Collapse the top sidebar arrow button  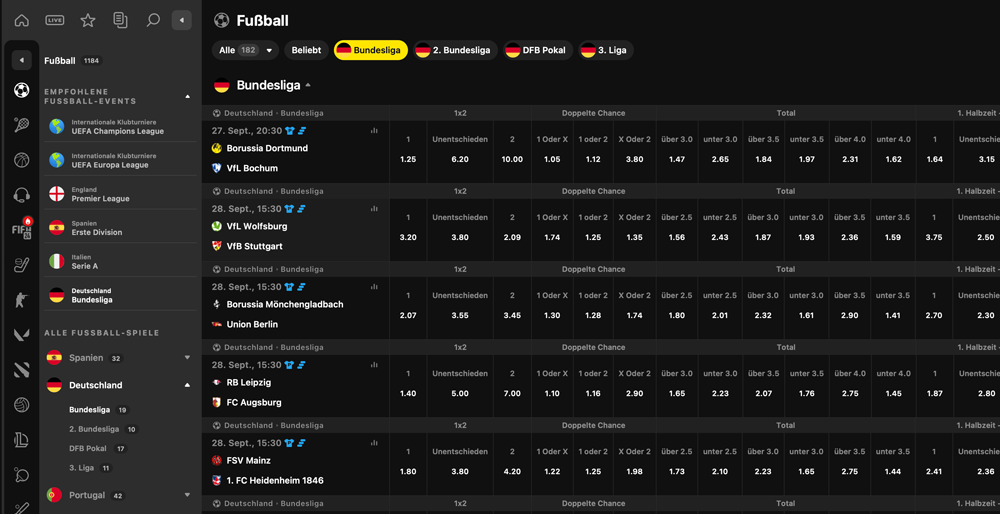[182, 20]
